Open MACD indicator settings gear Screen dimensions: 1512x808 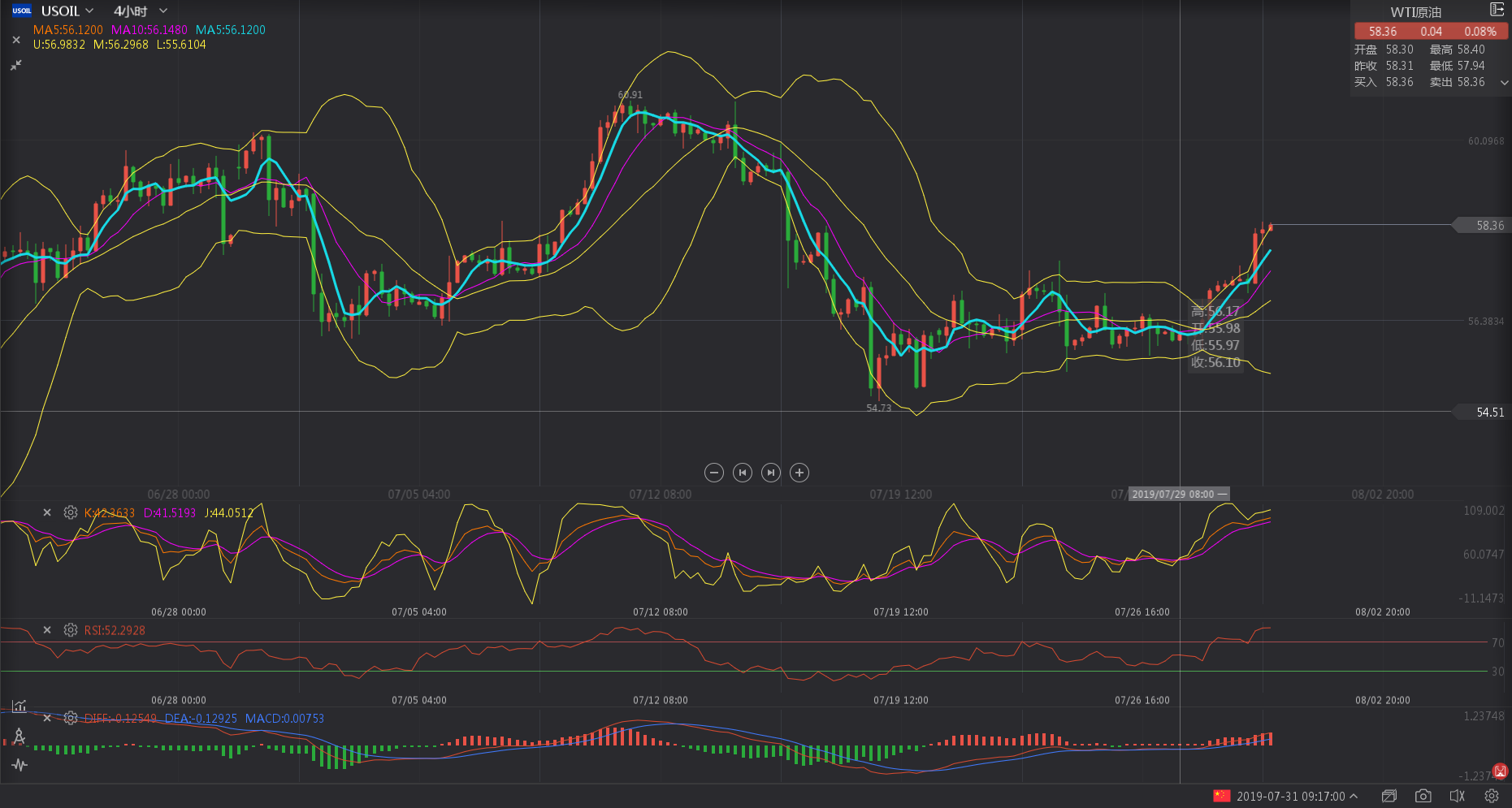coord(71,718)
